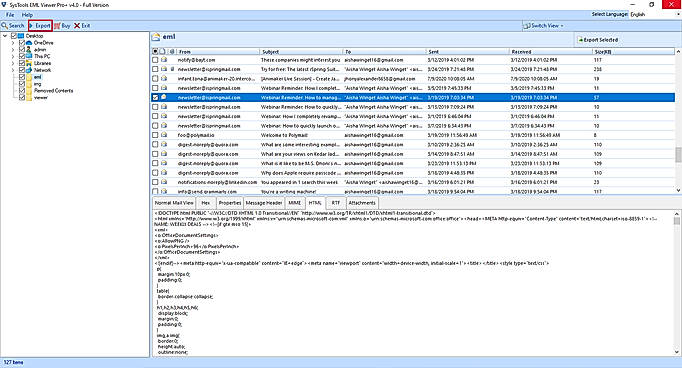Switch to the Message Header tab
Screen dimensions: 682x368
click(x=264, y=203)
